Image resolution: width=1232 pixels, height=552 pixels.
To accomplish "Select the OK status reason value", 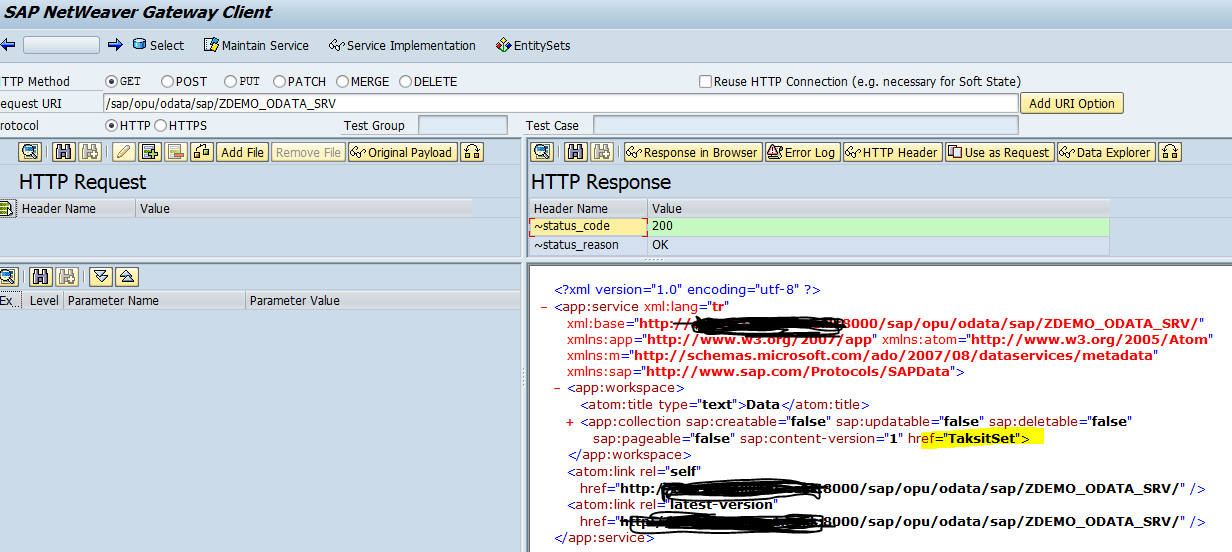I will tap(879, 245).
